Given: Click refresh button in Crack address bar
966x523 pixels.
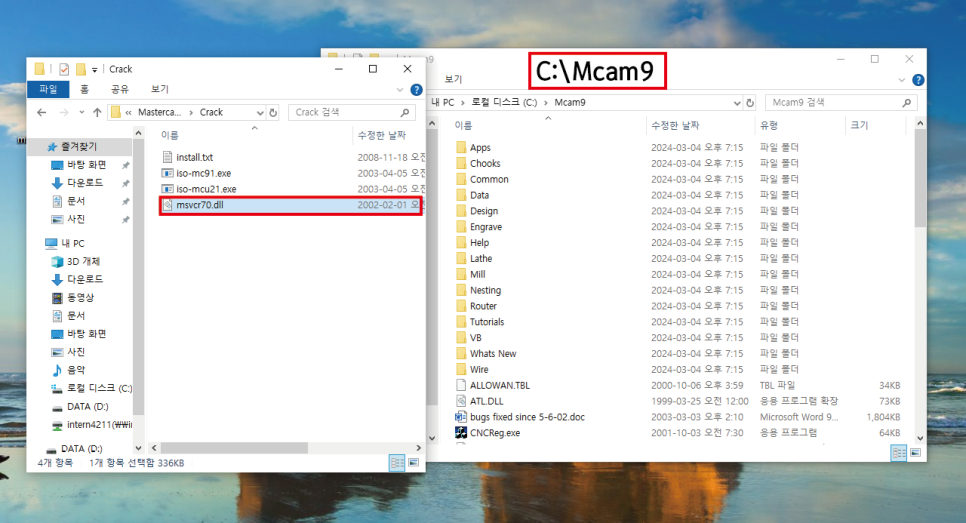Looking at the screenshot, I should [x=274, y=113].
